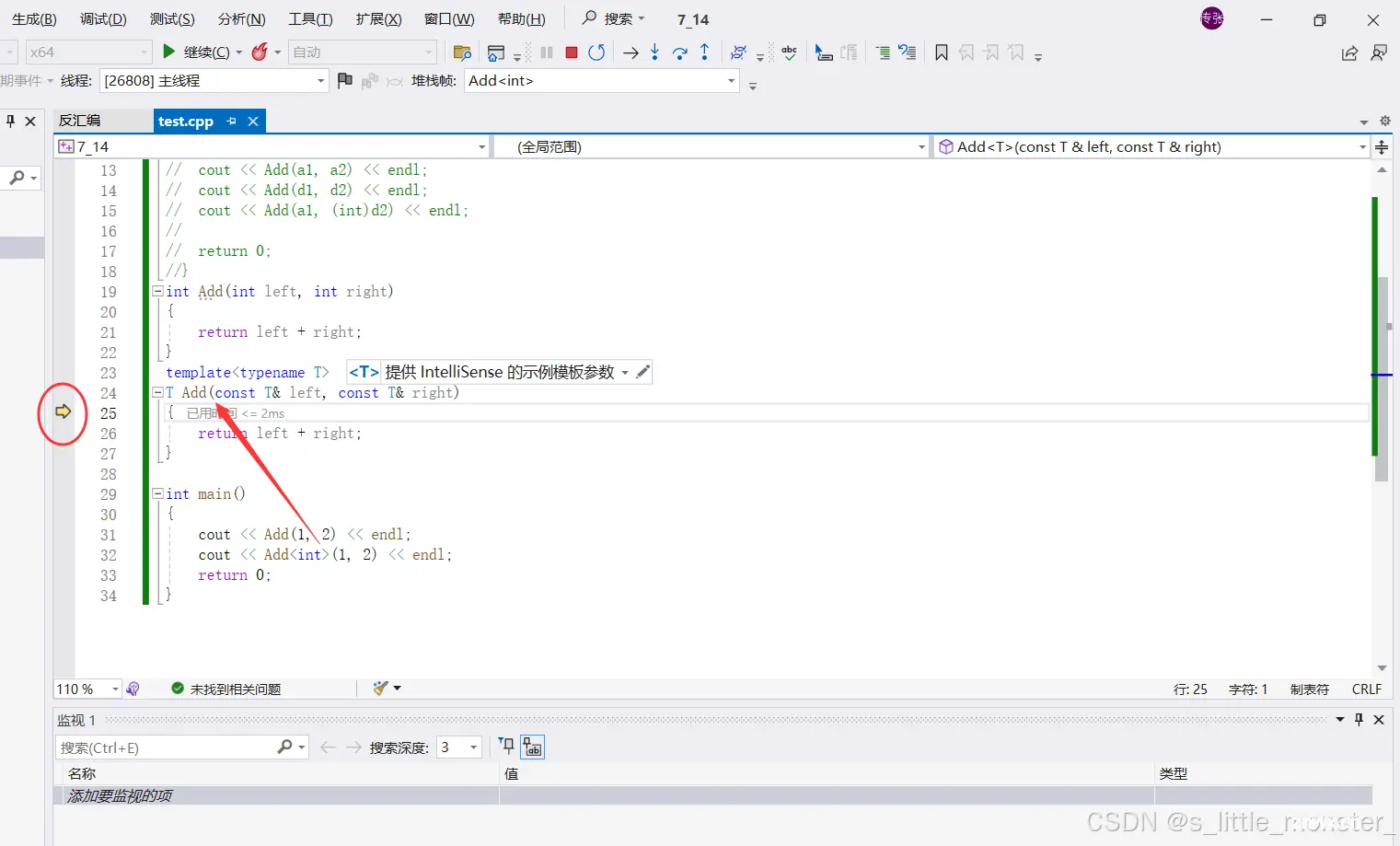Collapse the main function at line 29

(157, 493)
